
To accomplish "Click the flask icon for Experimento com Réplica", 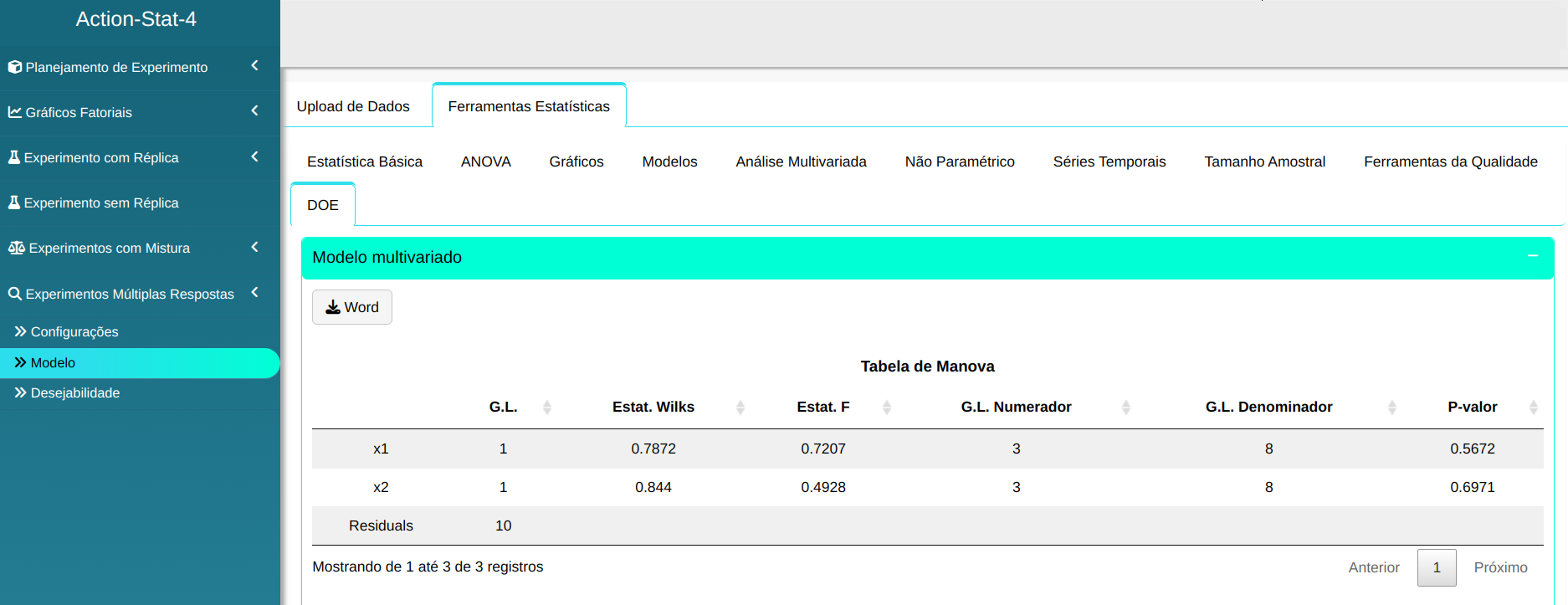I will click(14, 157).
